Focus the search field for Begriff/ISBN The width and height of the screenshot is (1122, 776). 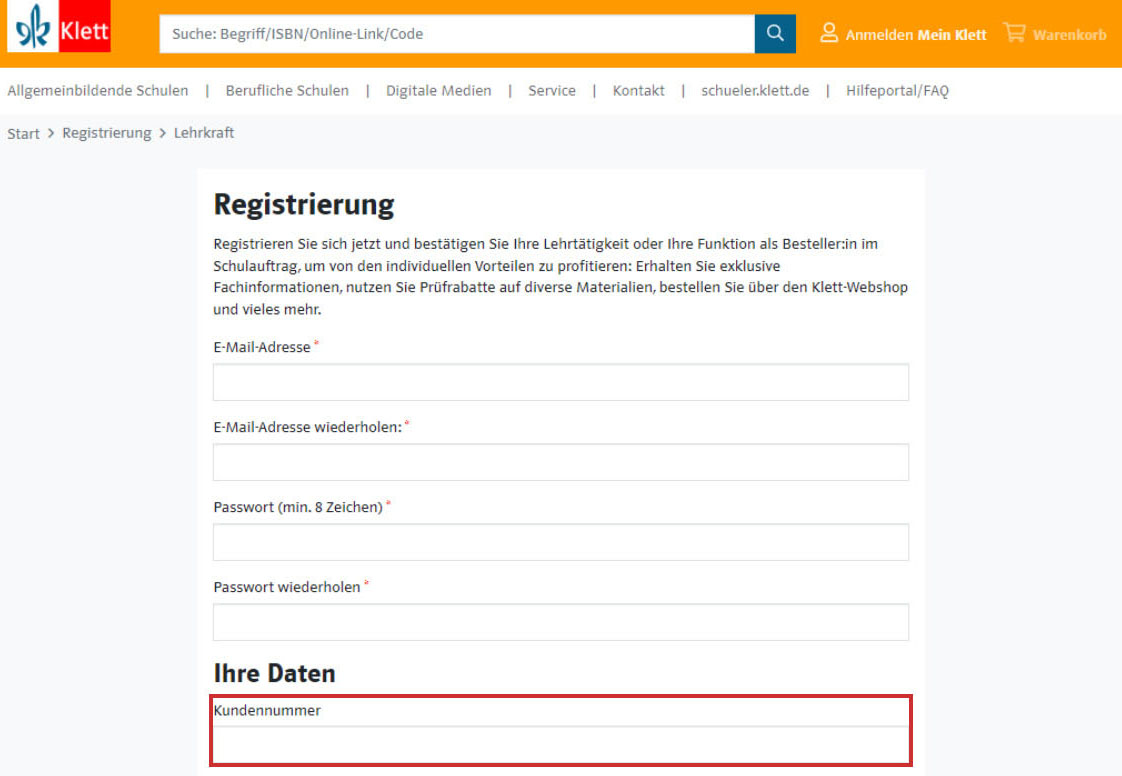(457, 34)
